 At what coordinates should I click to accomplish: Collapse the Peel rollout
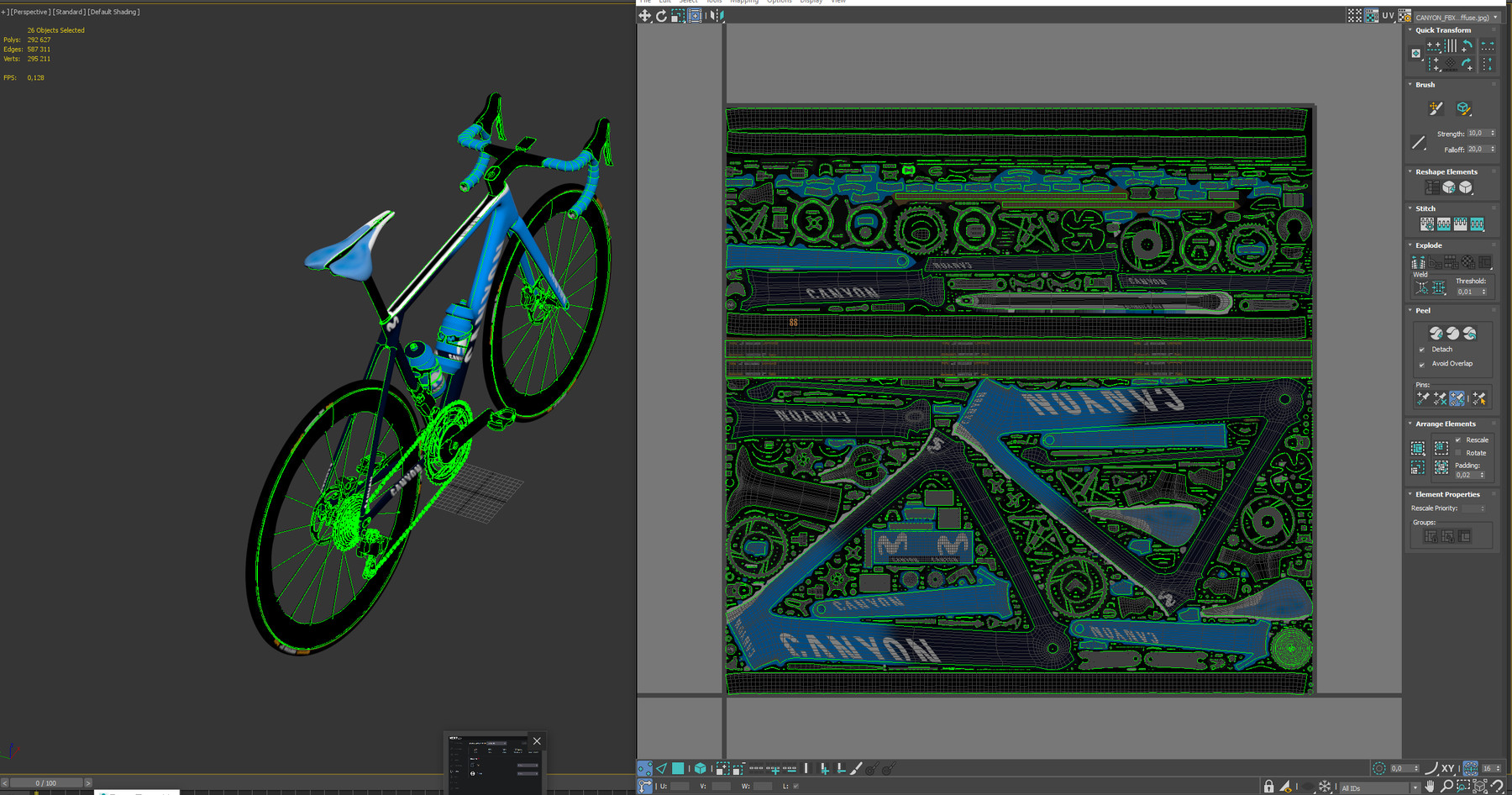click(1410, 311)
